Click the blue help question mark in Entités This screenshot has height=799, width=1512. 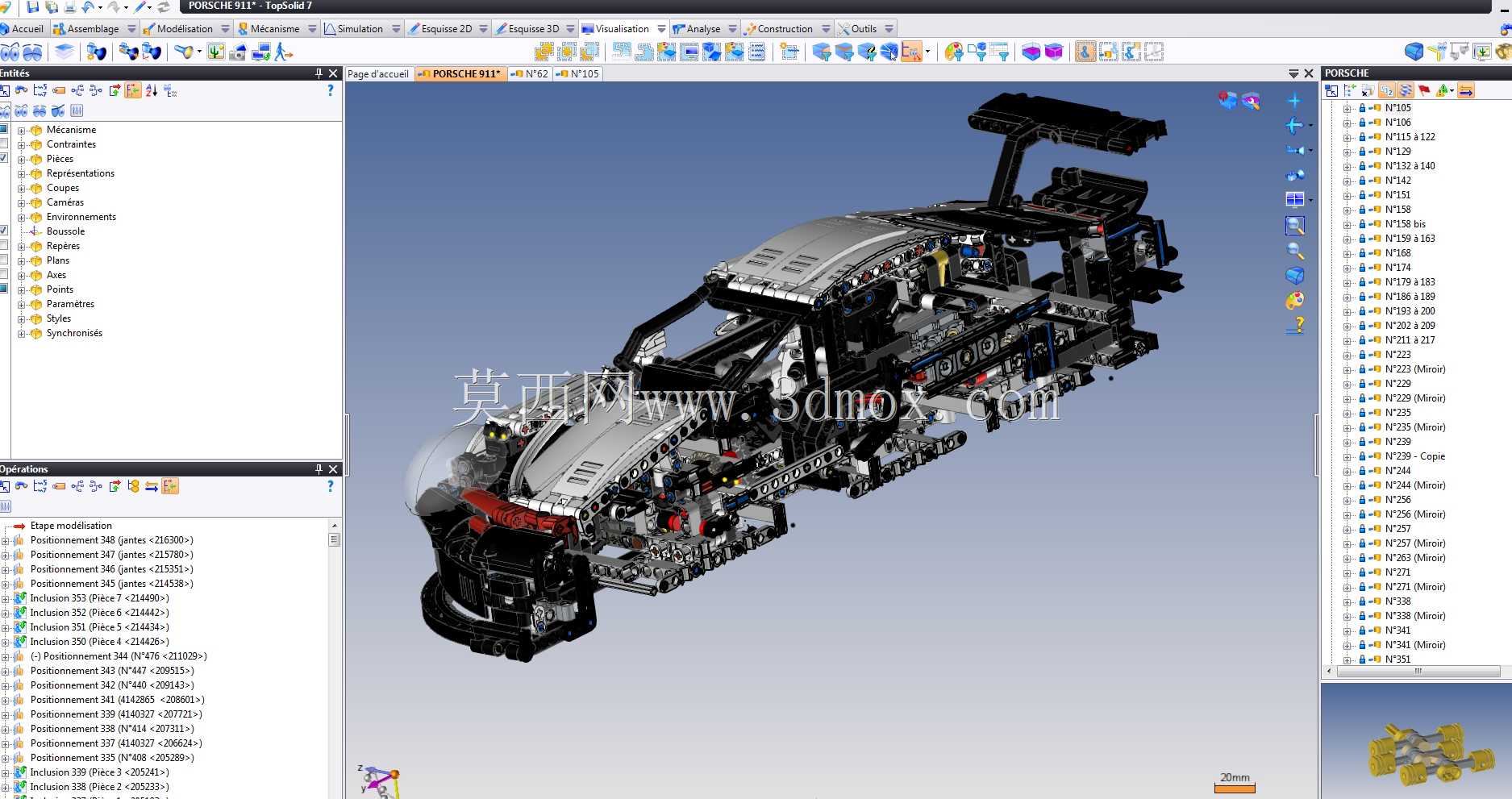[330, 91]
